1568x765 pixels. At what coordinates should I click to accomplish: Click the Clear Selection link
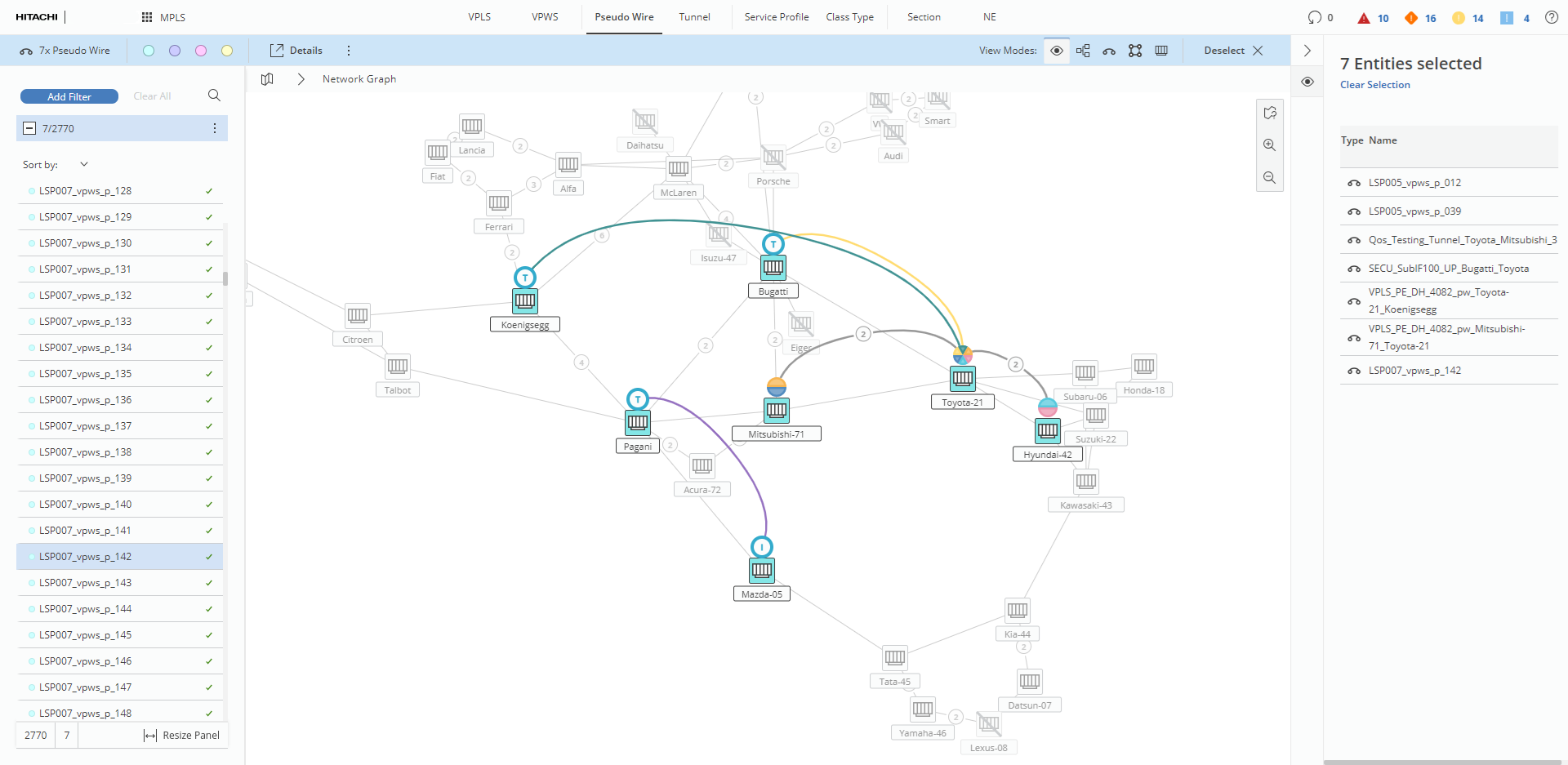[1374, 85]
